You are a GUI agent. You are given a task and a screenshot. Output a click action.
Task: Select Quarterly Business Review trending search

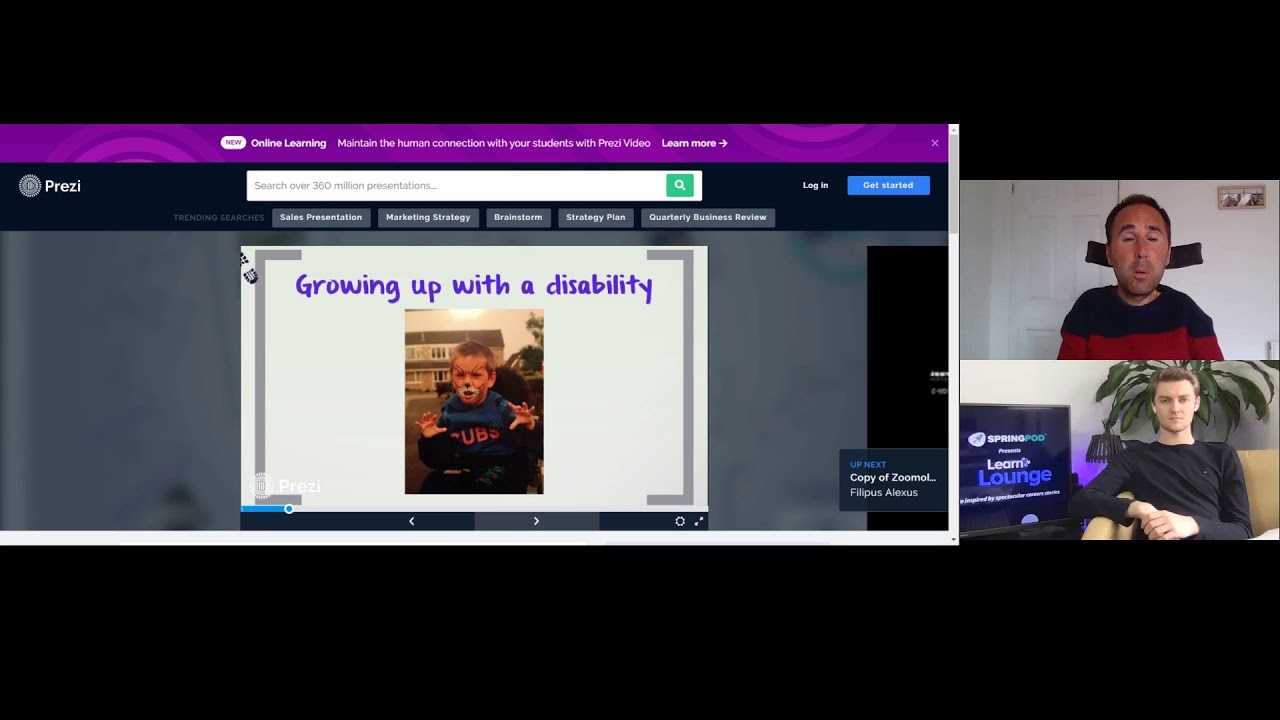click(x=708, y=217)
